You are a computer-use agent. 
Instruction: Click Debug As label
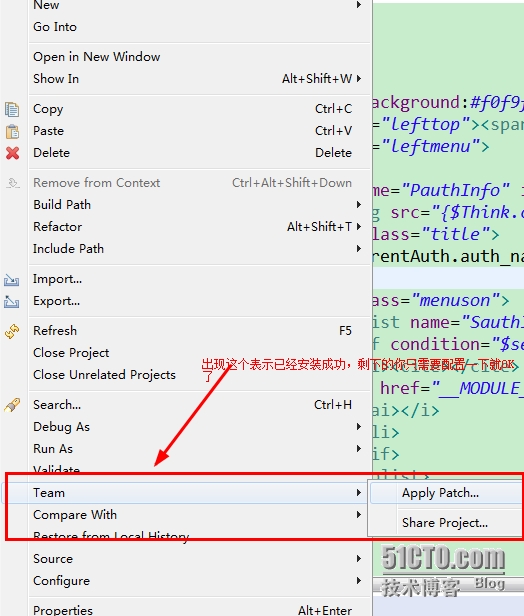pyautogui.click(x=61, y=427)
